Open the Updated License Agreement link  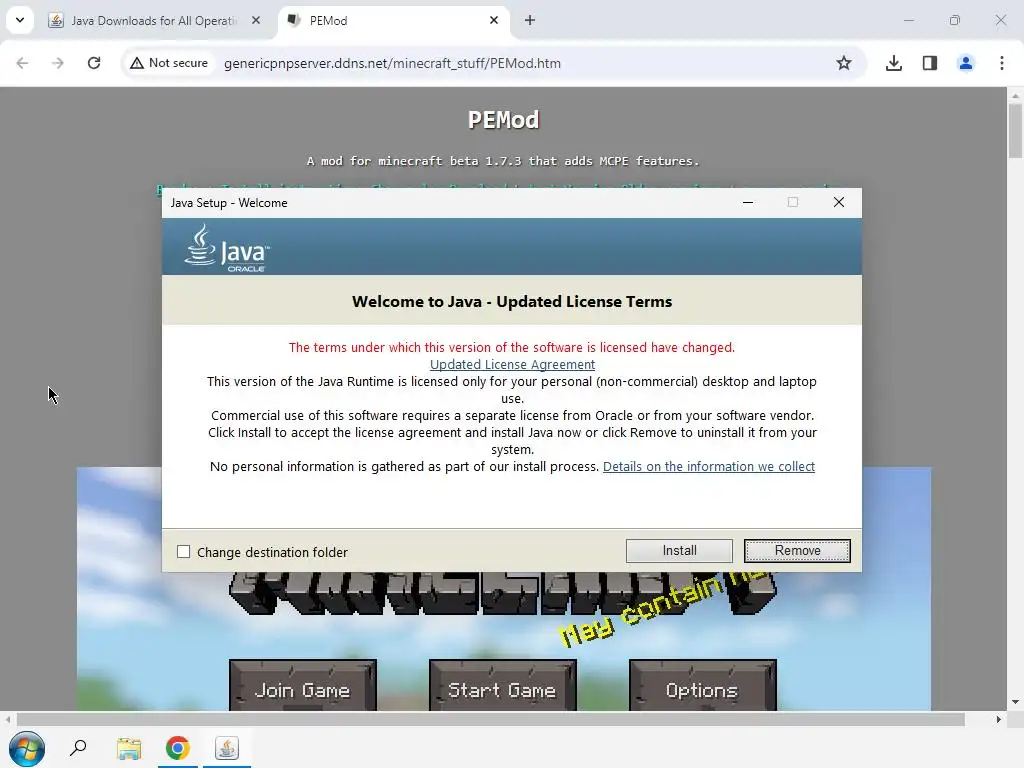tap(512, 364)
